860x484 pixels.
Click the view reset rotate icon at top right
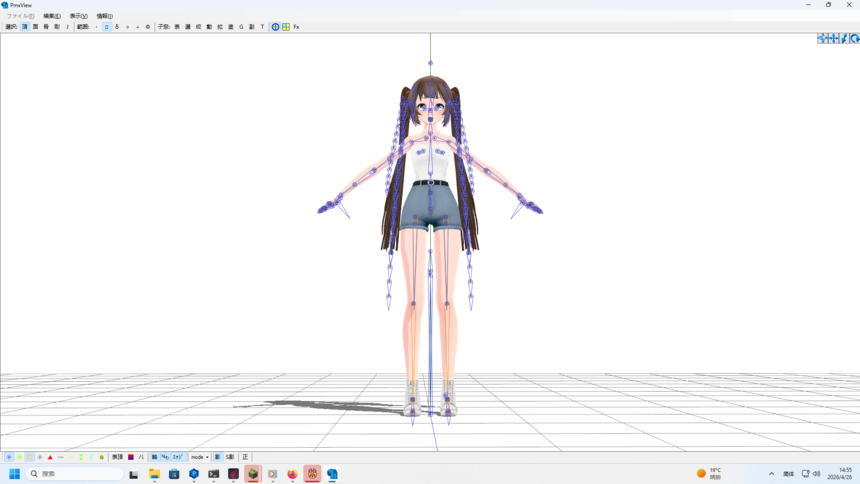click(855, 38)
